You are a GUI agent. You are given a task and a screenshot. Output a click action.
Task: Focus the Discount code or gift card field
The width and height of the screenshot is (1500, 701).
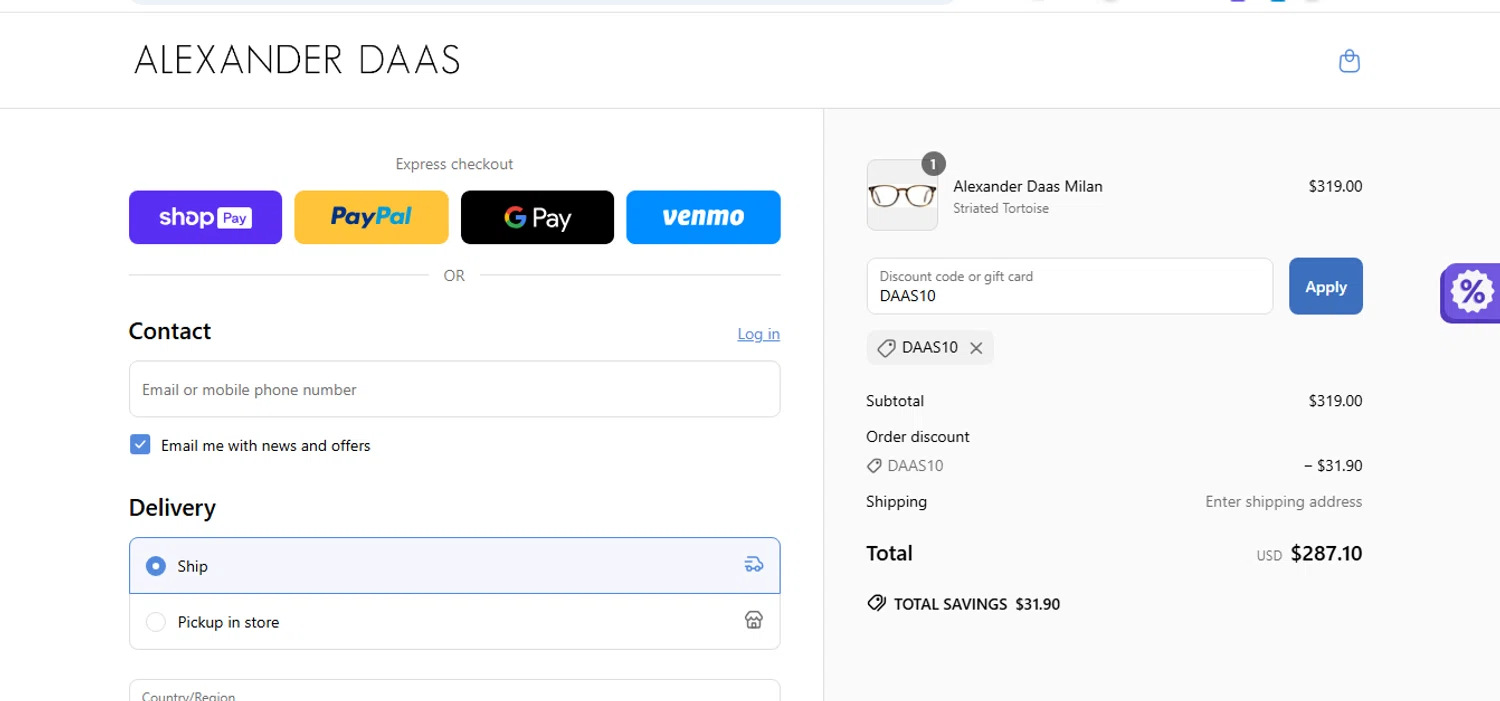[1069, 286]
